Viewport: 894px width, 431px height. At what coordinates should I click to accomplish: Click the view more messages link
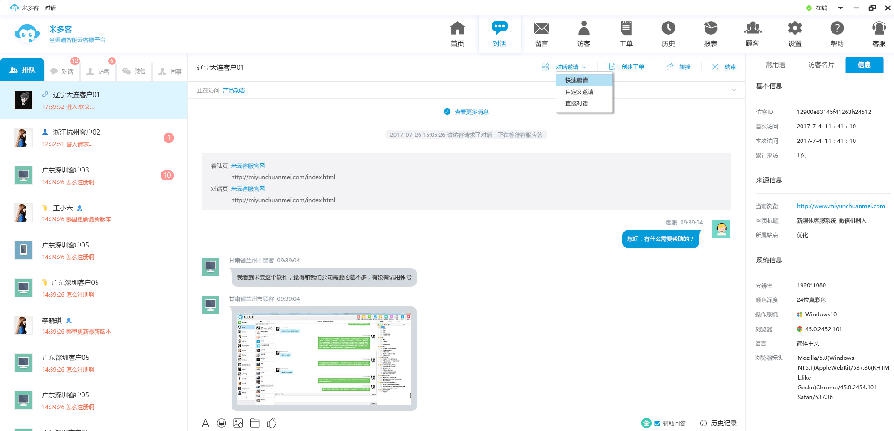click(466, 112)
